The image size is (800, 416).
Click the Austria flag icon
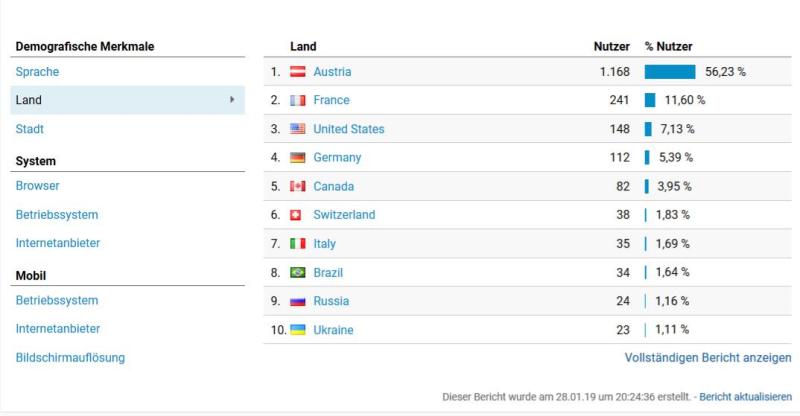297,71
